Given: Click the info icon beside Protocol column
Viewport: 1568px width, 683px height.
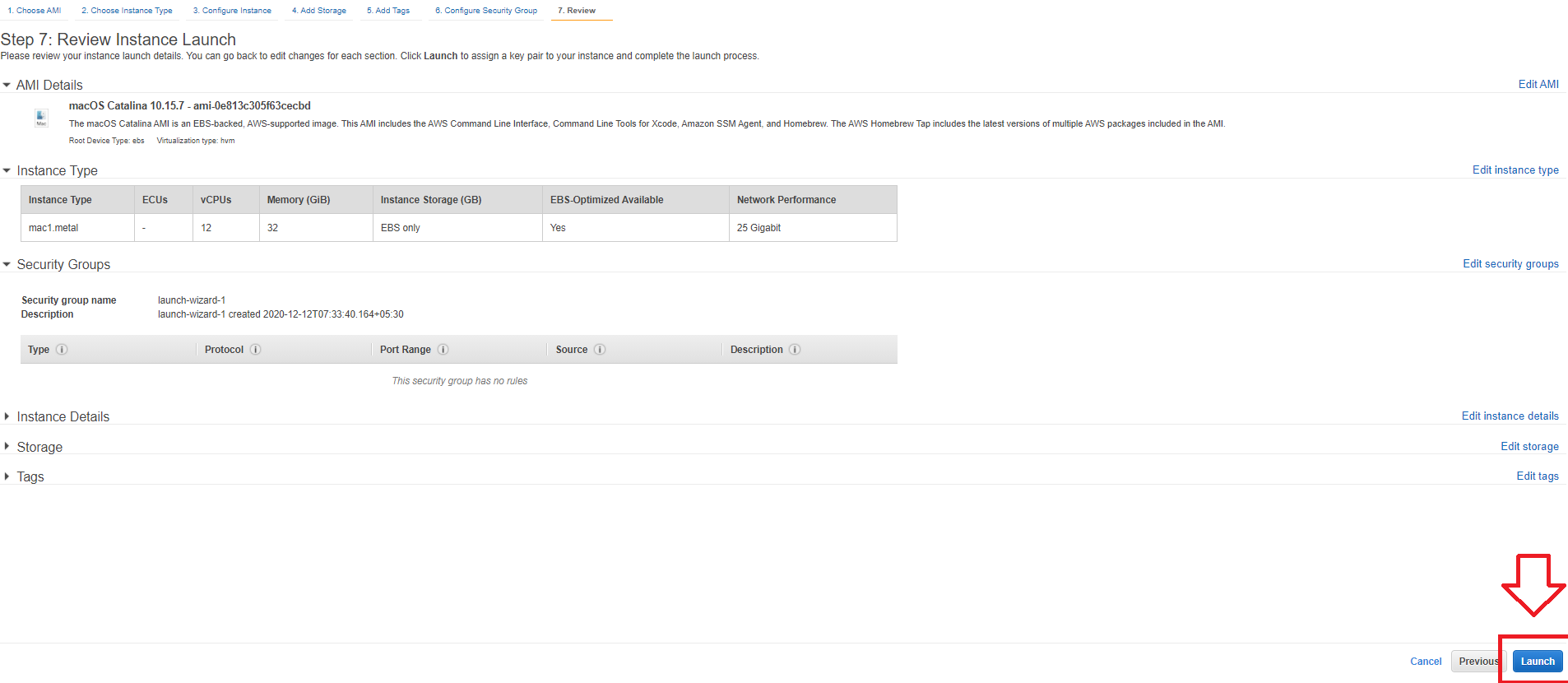Looking at the screenshot, I should click(x=255, y=349).
